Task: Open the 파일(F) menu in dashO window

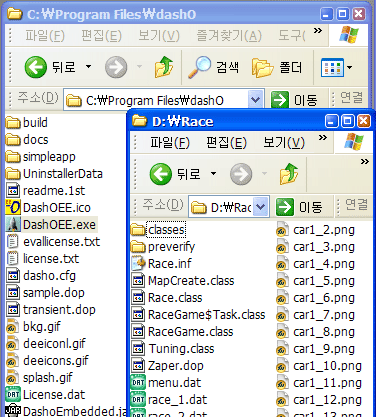Action: (x=45, y=35)
